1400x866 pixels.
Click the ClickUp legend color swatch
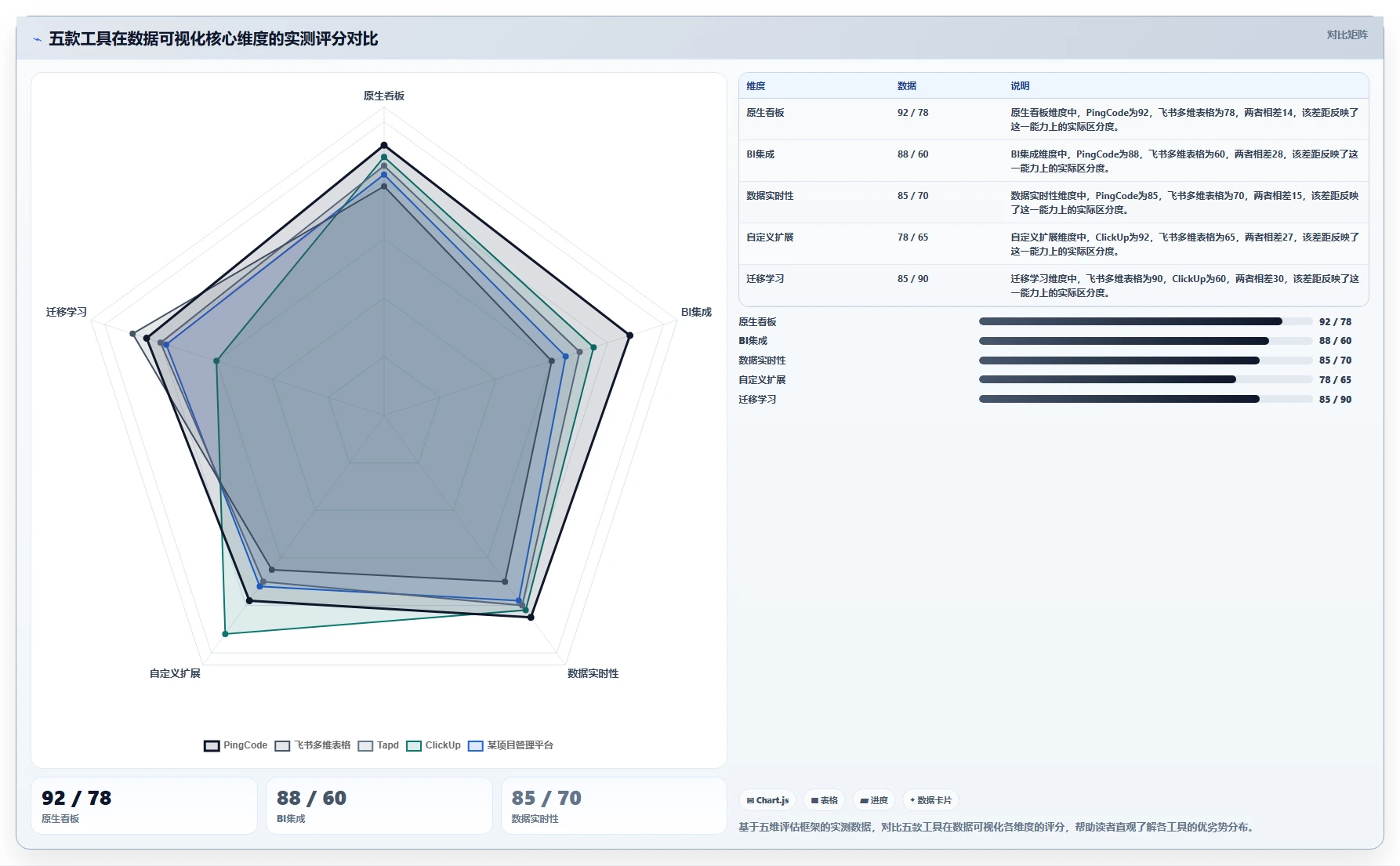414,746
